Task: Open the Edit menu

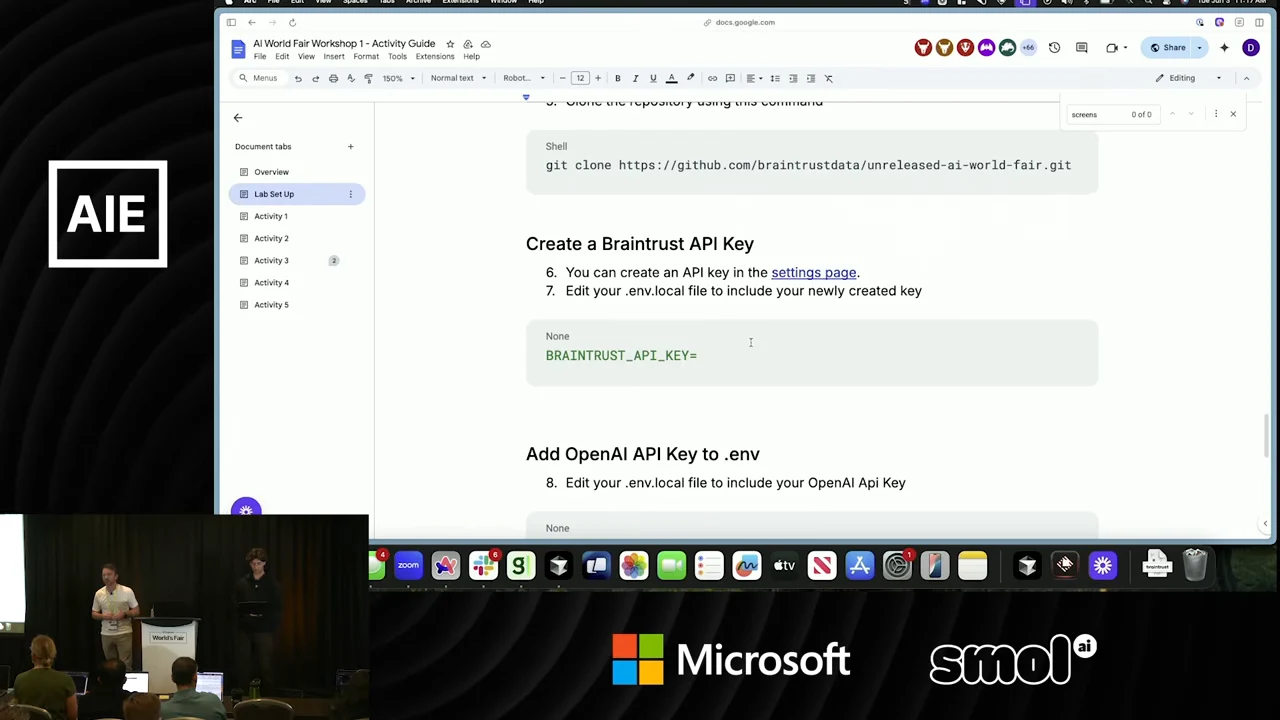Action: (282, 56)
